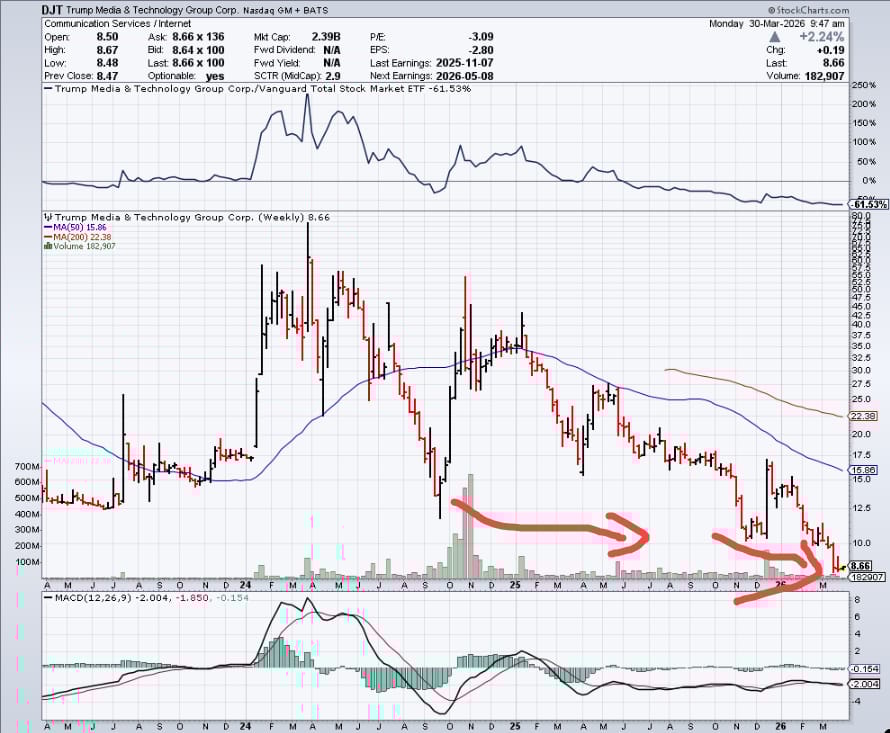Click the MA(200) brown line legend marker
Viewport: 890px width, 733px height.
[48, 237]
